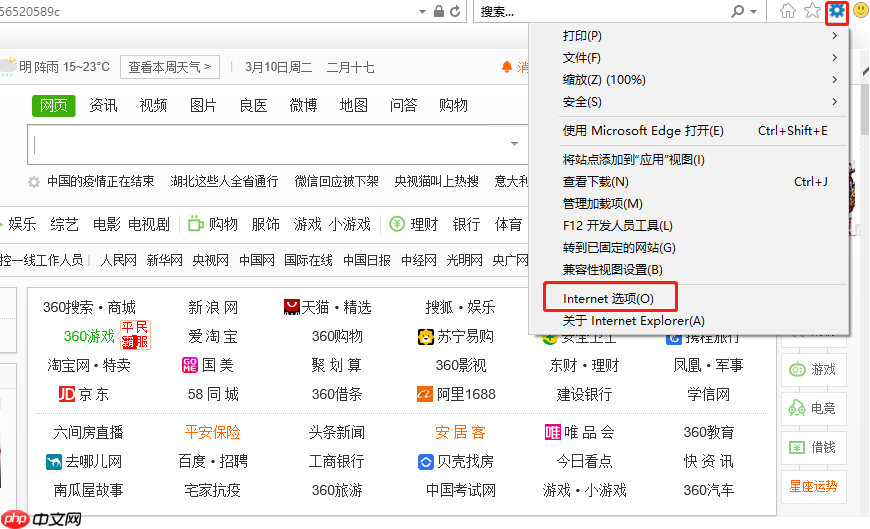This screenshot has width=870, height=529.
Task: Click the 国美 GOME logo icon
Action: coord(190,365)
